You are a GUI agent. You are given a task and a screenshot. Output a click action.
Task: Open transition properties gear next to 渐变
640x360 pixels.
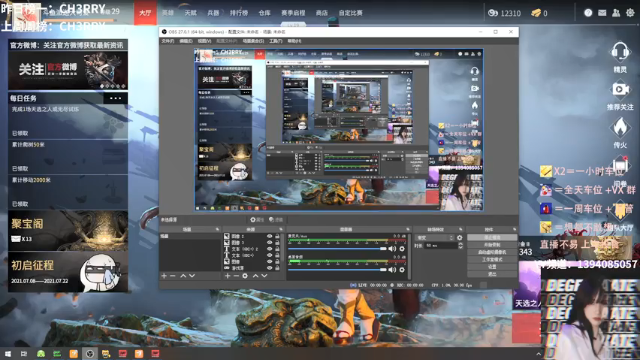point(460,238)
